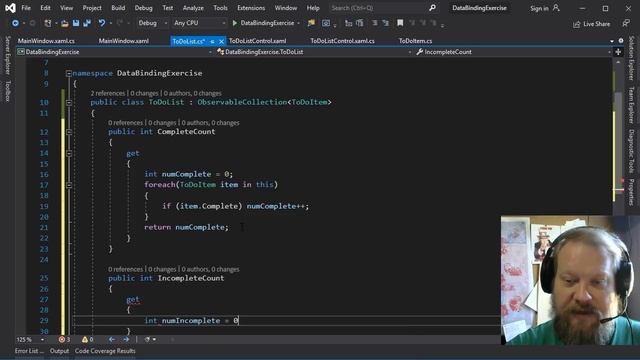The height and width of the screenshot is (360, 640).
Task: Open the DataBindingExercise.ToDoList type dropdown
Action: click(x=313, y=52)
